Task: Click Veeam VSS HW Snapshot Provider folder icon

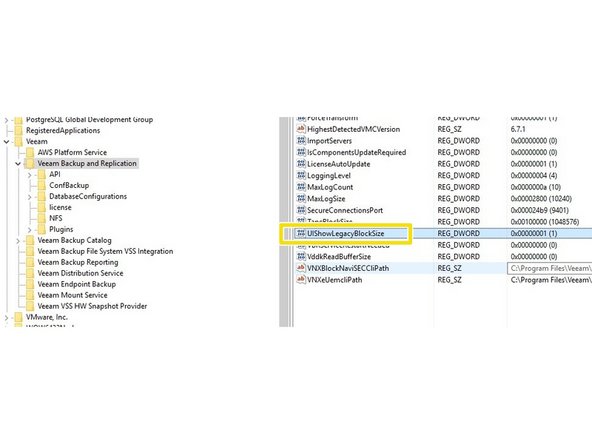Action: 30,306
